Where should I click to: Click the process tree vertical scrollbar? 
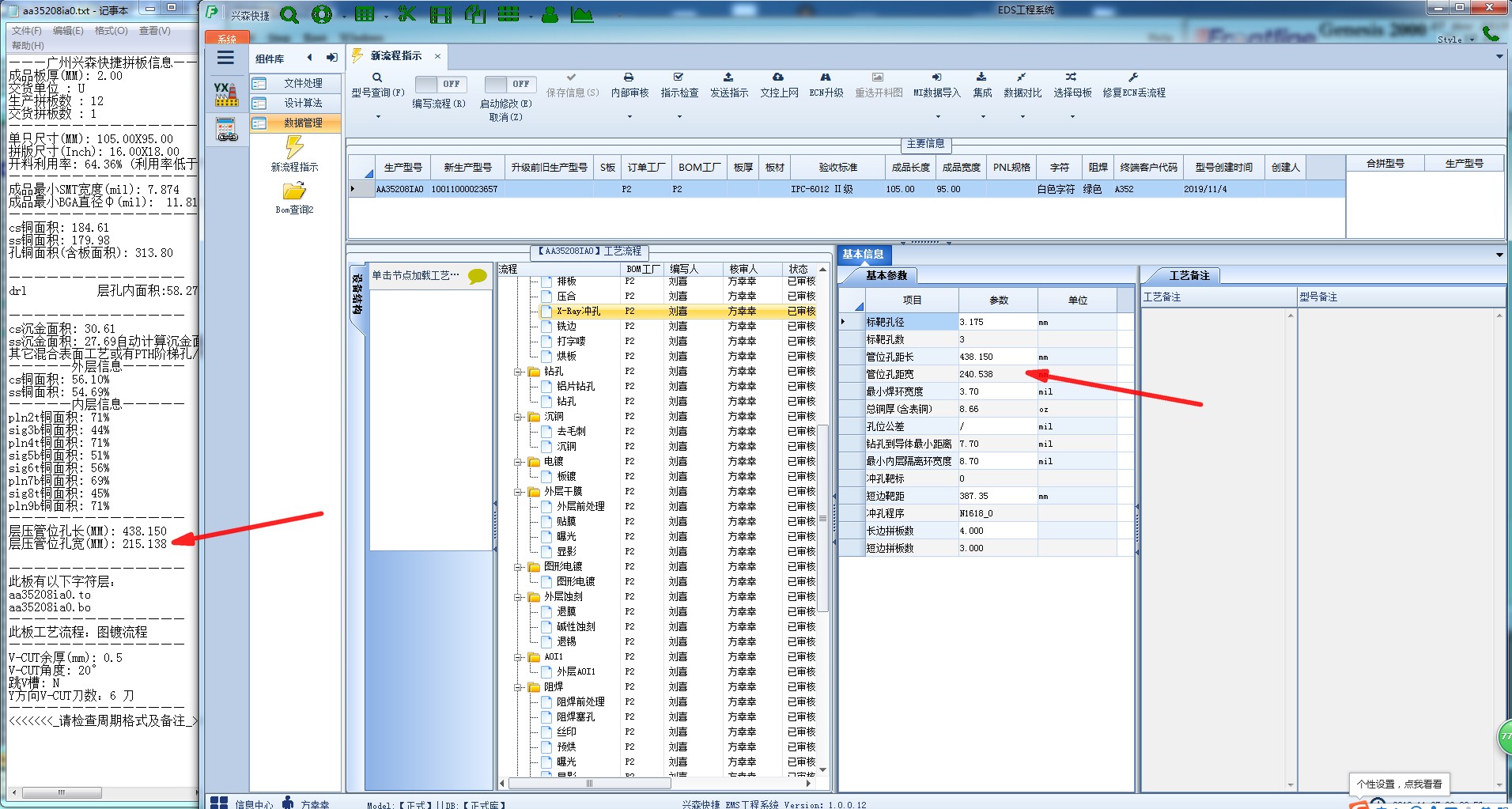click(x=822, y=518)
